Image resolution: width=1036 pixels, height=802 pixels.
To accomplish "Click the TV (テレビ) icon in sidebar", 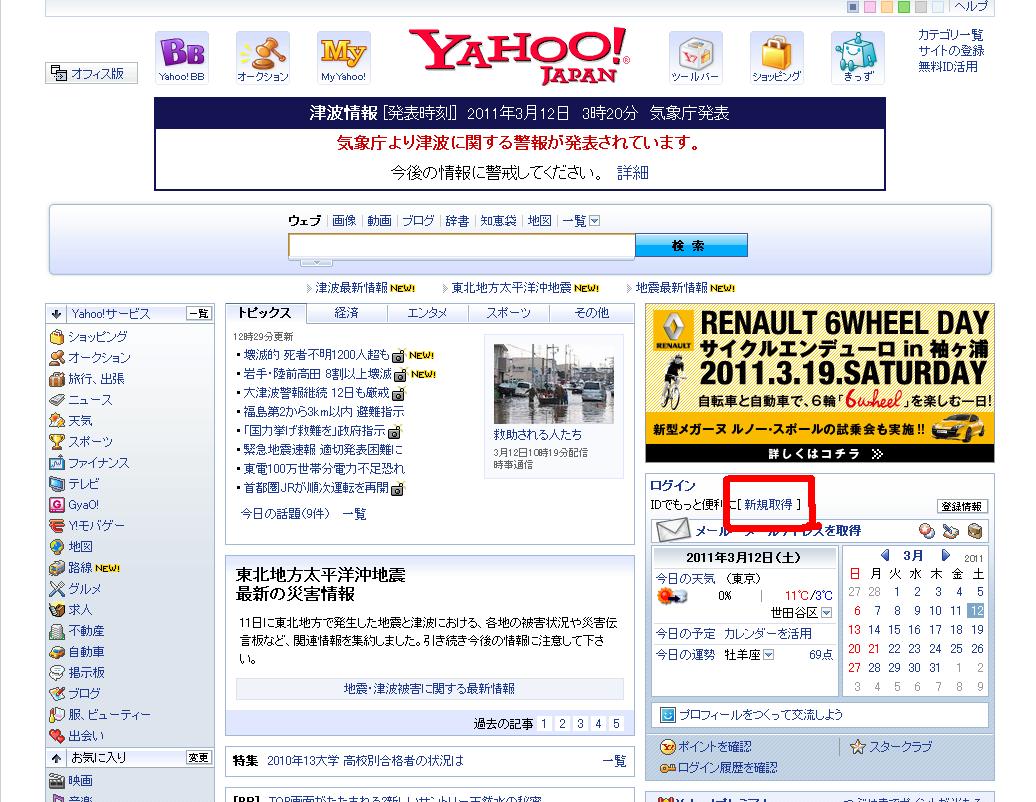I will 57,484.
